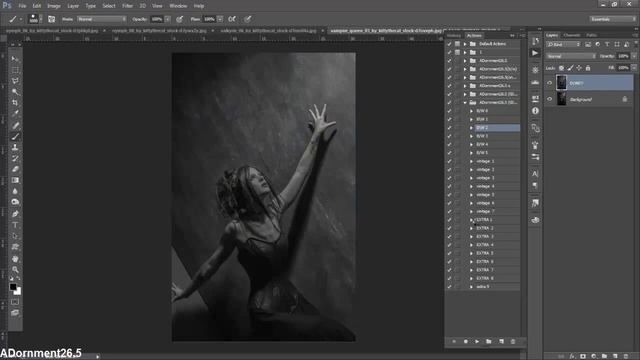This screenshot has width=640, height=360.
Task: Open the Actions play icon in collapsed dock
Action: click(535, 53)
